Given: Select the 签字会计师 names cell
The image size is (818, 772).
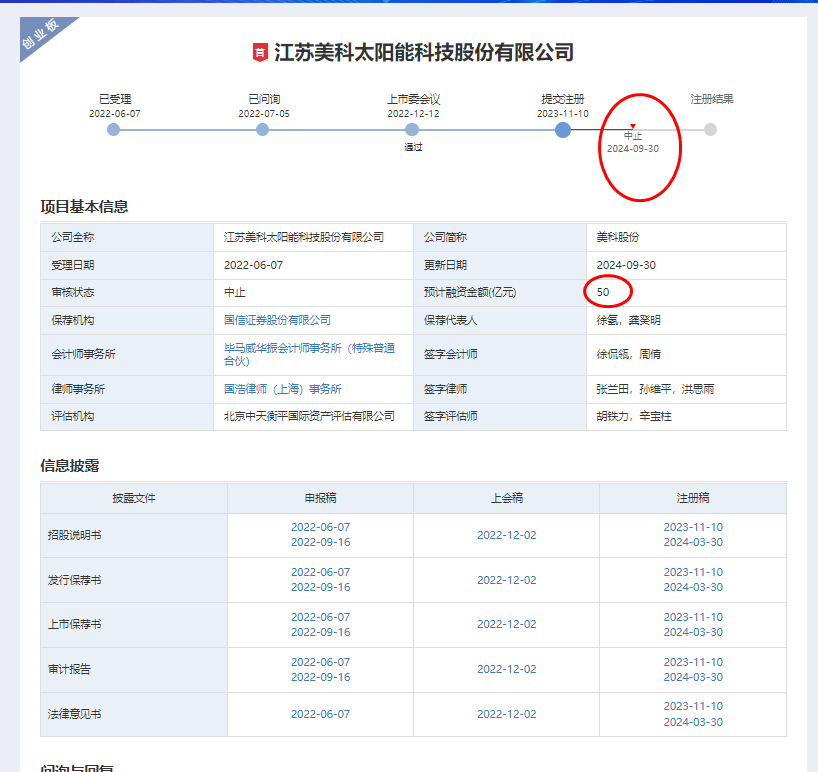Looking at the screenshot, I should point(687,355).
